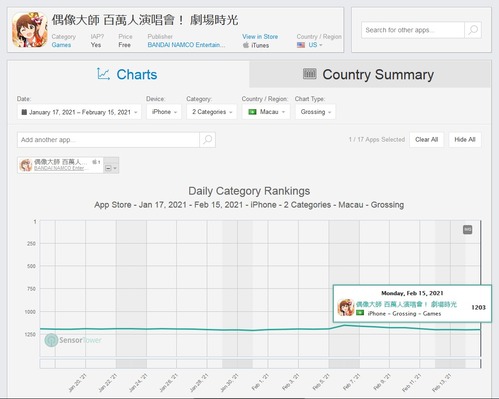Click app name link in chart tooltip
This screenshot has height=399, width=499.
coord(406,304)
